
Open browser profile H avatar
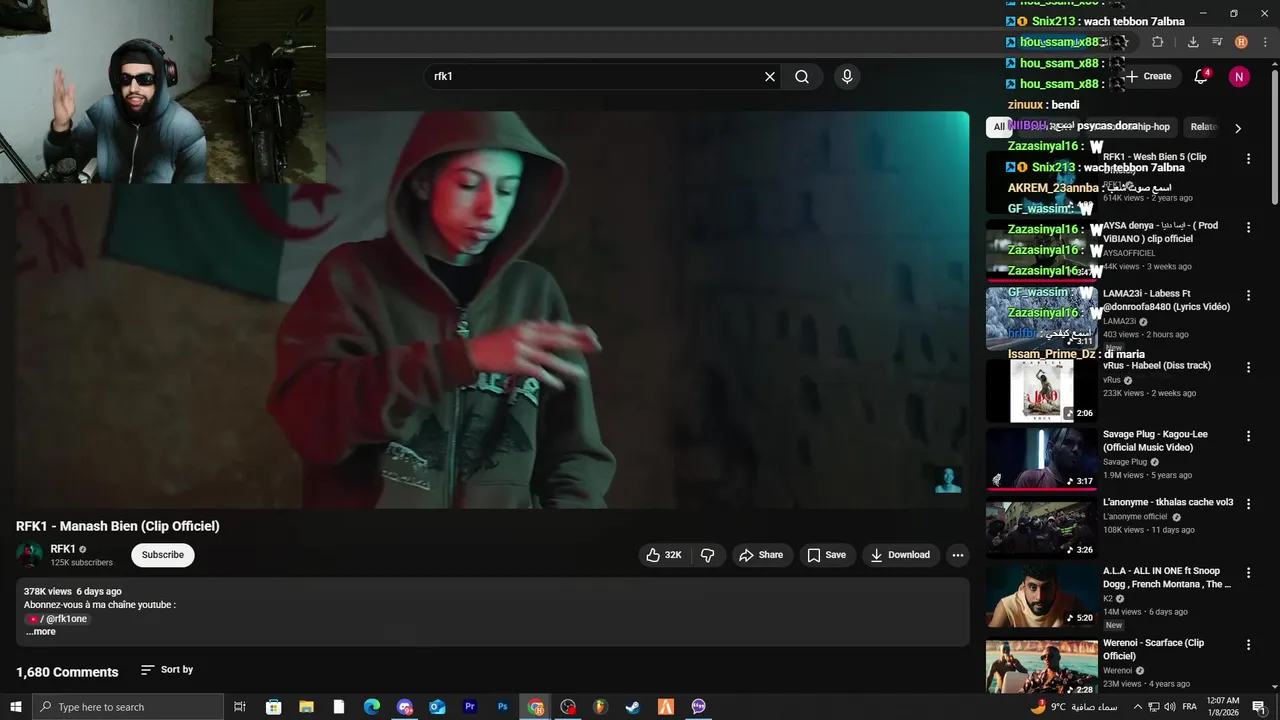click(x=1241, y=42)
